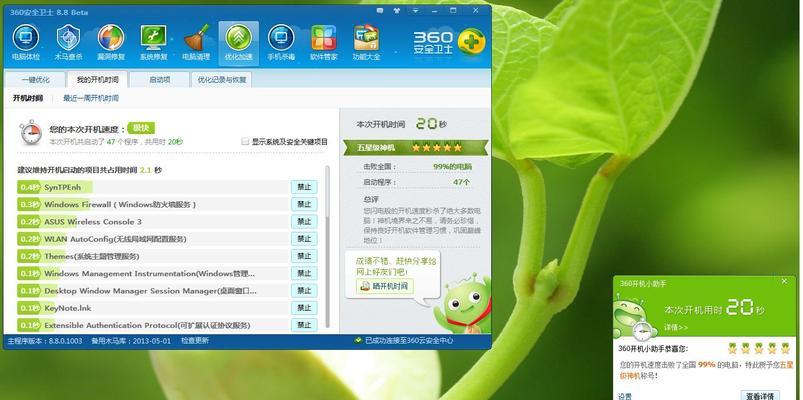Click the 五星级神机 five-star ribbon
Screen dimensions: 803x400
[415, 148]
